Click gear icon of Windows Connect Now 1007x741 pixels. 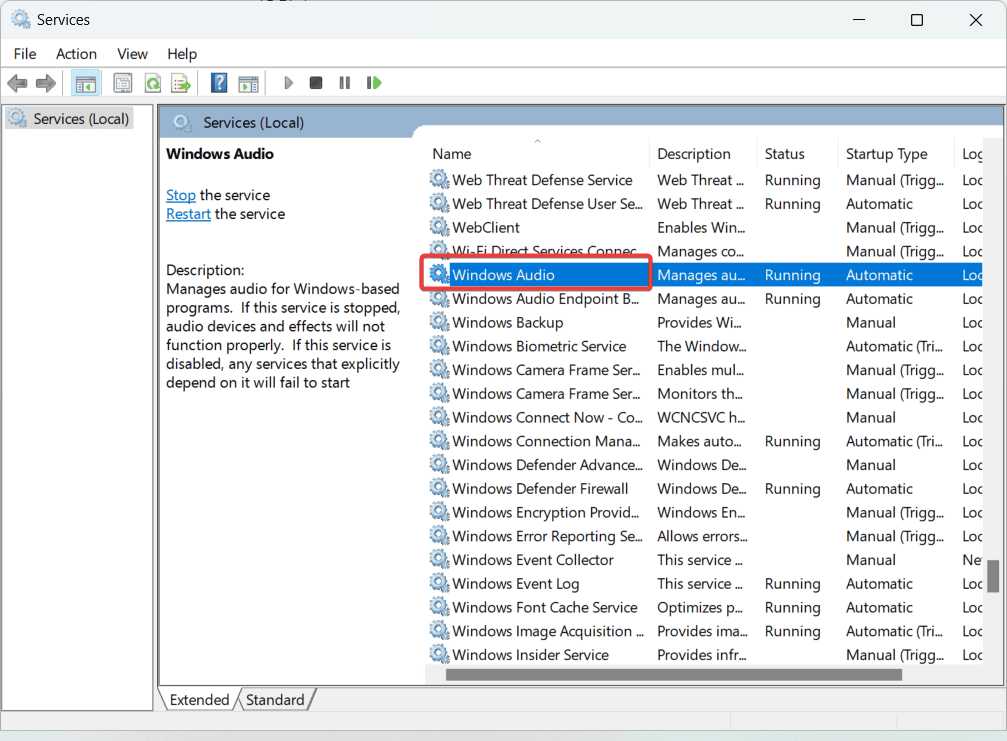click(440, 417)
